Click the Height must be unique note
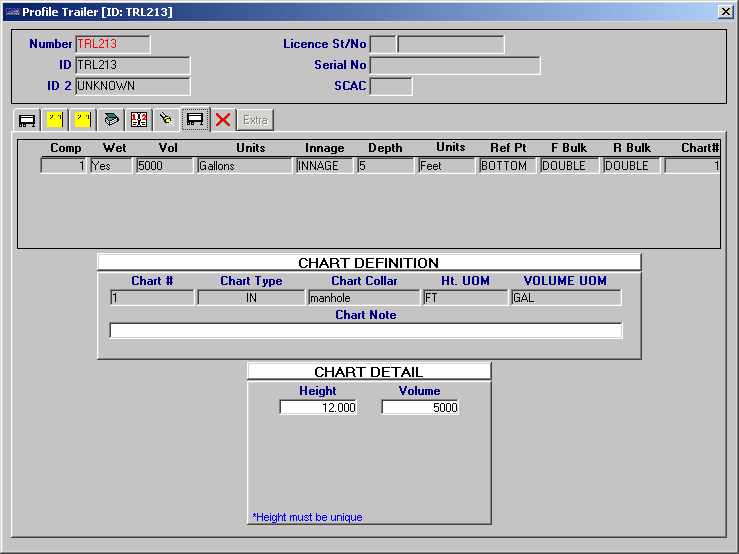 tap(307, 517)
